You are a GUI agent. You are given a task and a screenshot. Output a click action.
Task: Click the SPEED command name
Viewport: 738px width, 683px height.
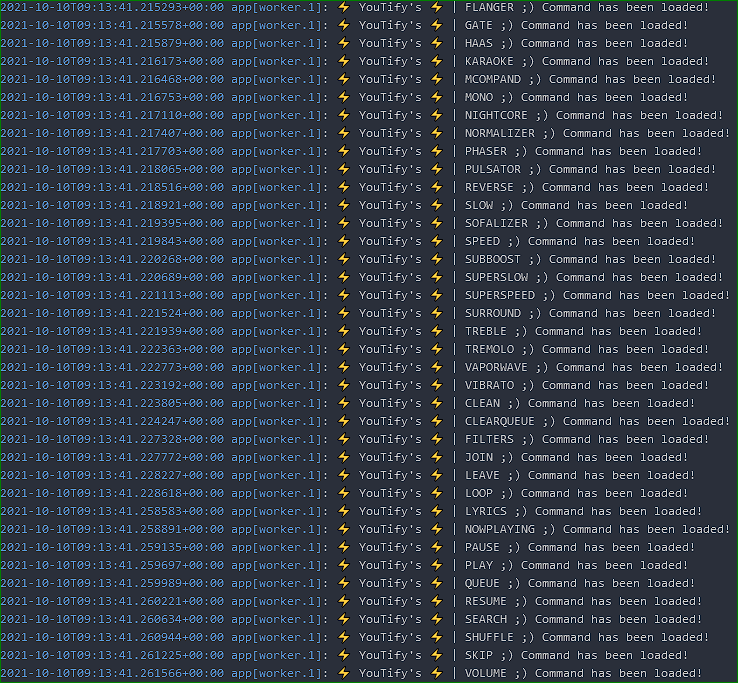click(482, 241)
